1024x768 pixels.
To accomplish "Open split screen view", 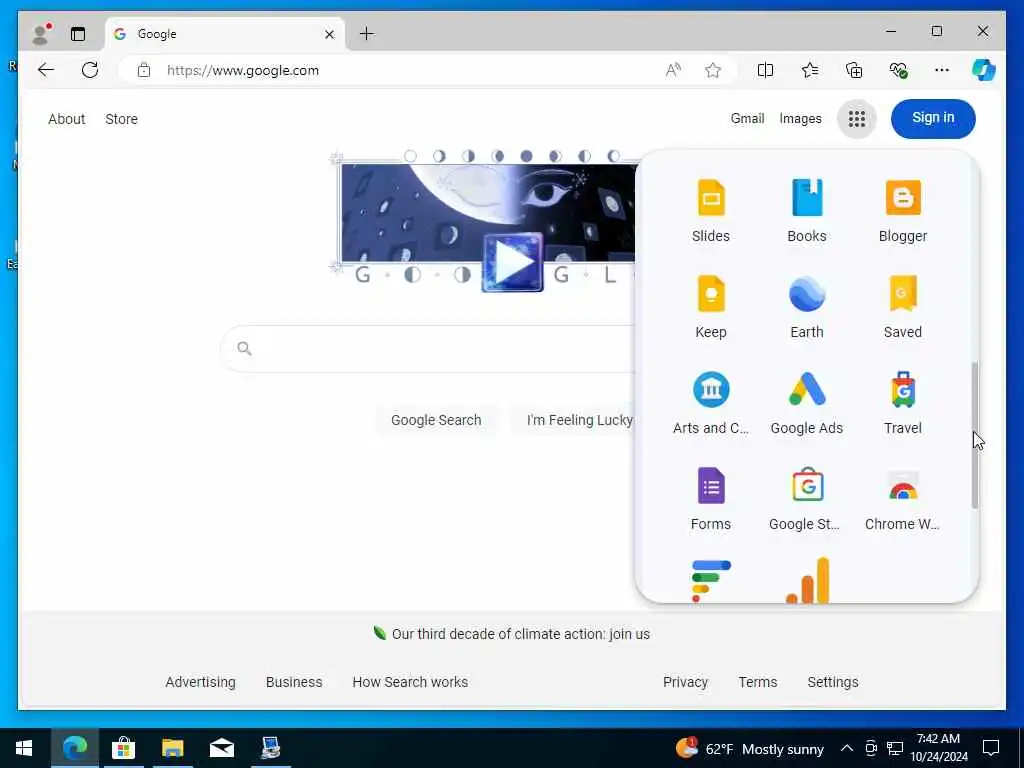I will 765,70.
